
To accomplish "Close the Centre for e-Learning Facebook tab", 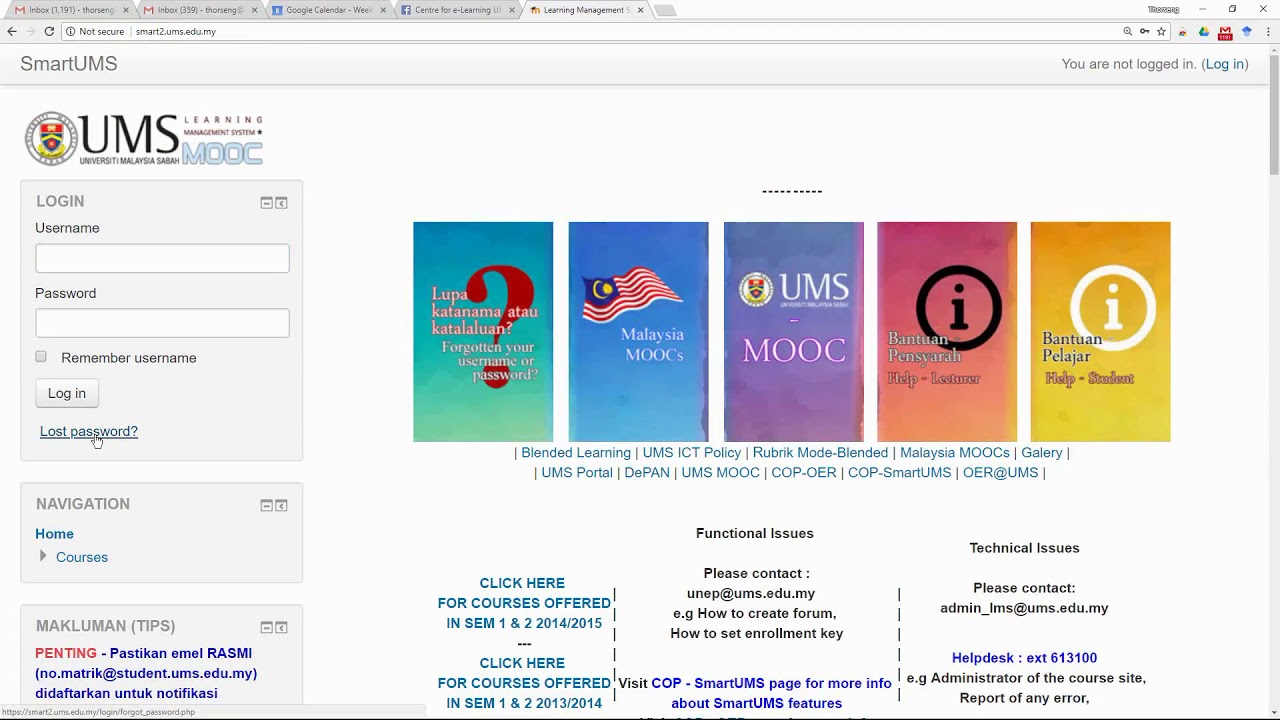I will [513, 10].
